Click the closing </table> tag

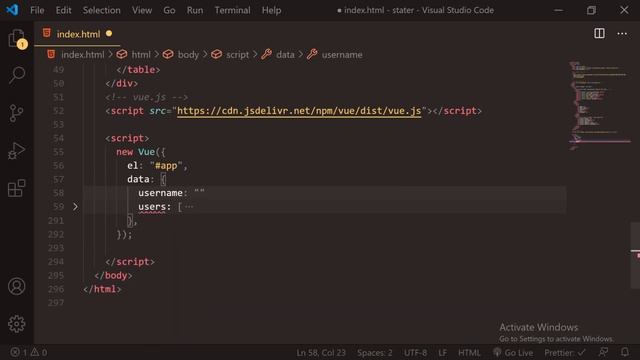click(138, 70)
